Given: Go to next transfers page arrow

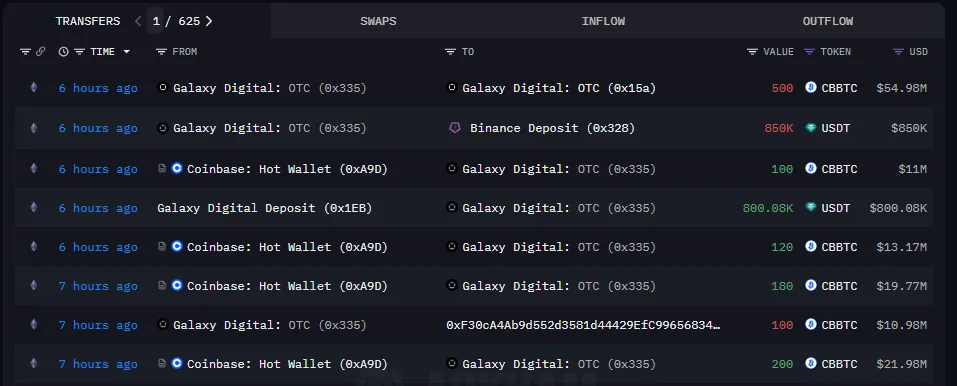Looking at the screenshot, I should 209,21.
